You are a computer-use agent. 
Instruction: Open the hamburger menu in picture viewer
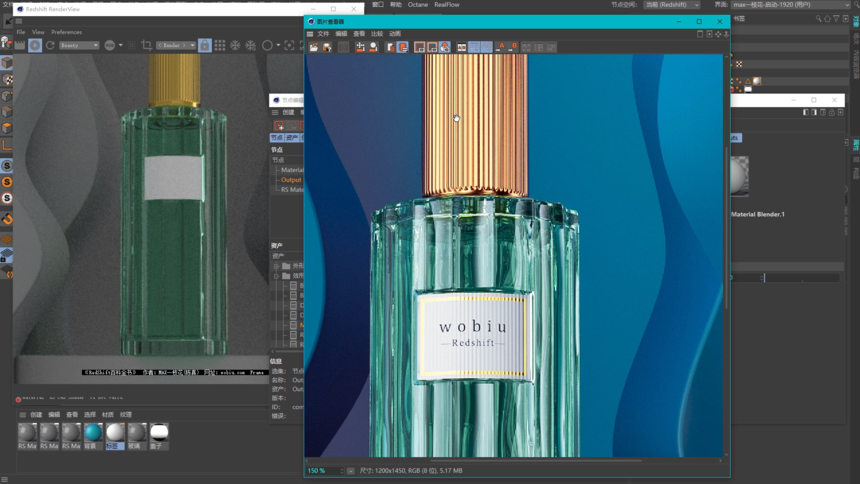(x=310, y=33)
